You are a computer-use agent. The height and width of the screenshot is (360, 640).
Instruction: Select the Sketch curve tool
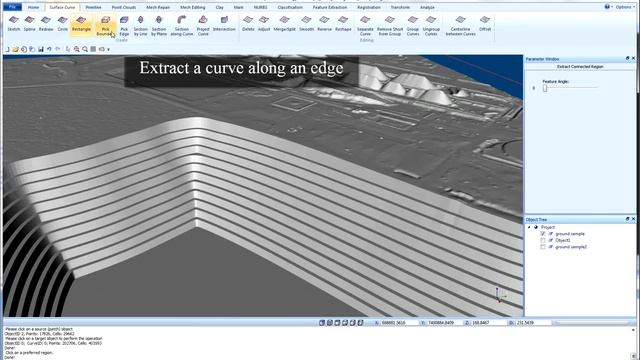pos(13,24)
